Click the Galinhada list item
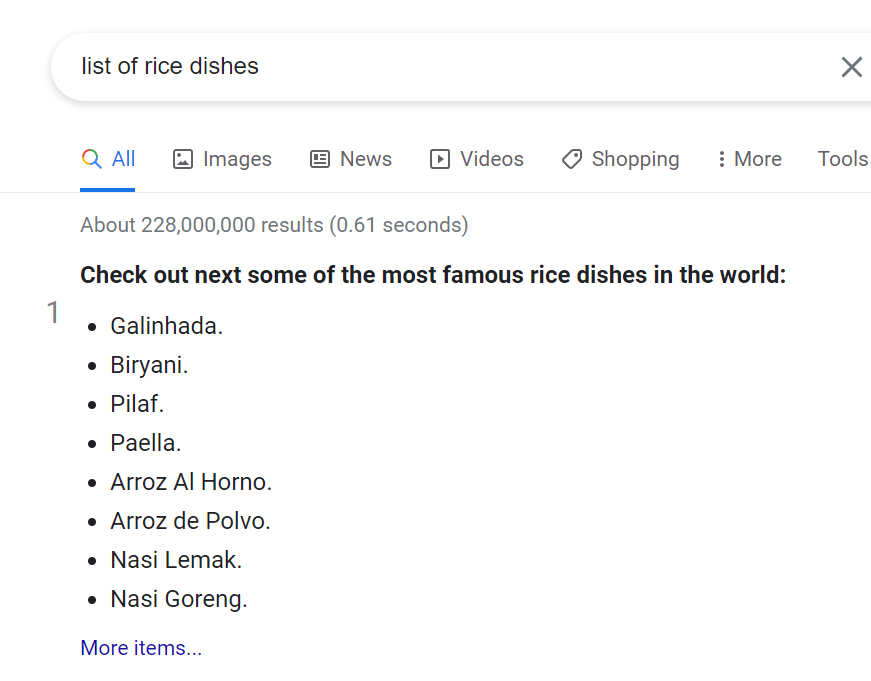This screenshot has height=681, width=871. [x=166, y=326]
